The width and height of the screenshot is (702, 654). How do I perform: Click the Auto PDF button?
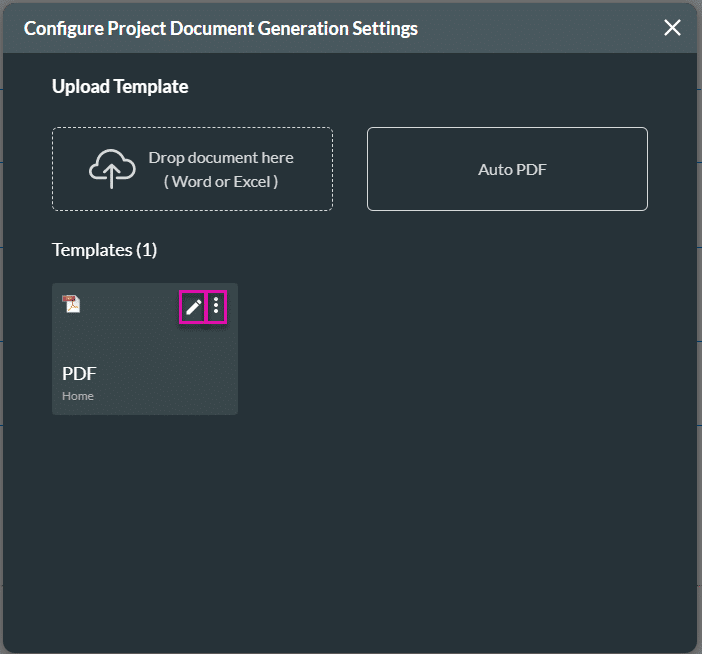coord(507,169)
